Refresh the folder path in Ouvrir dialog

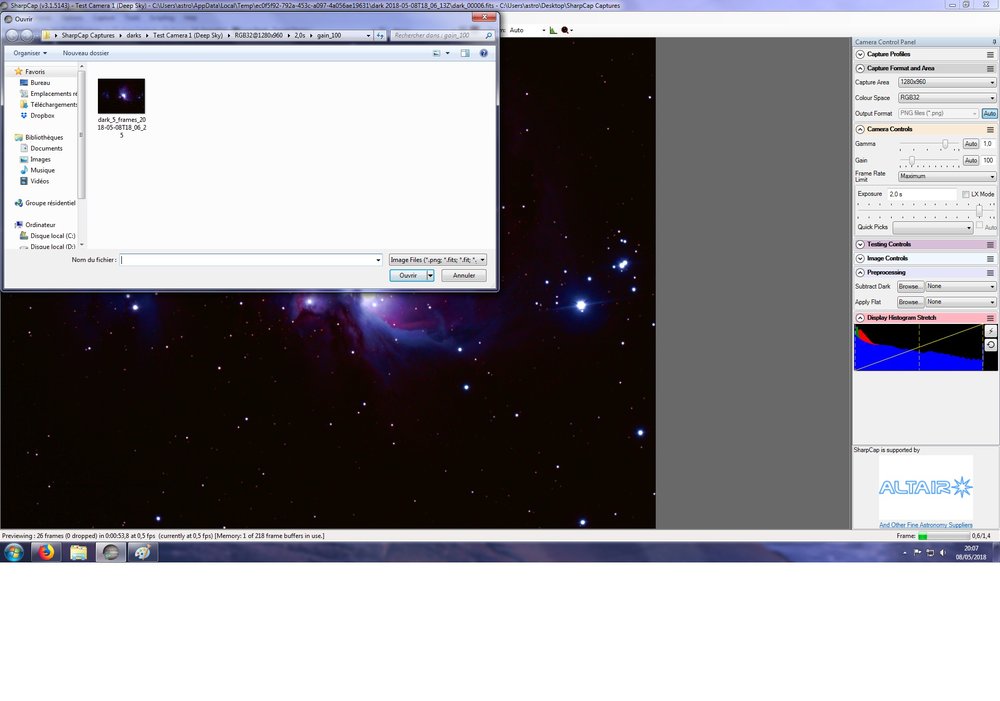380,36
